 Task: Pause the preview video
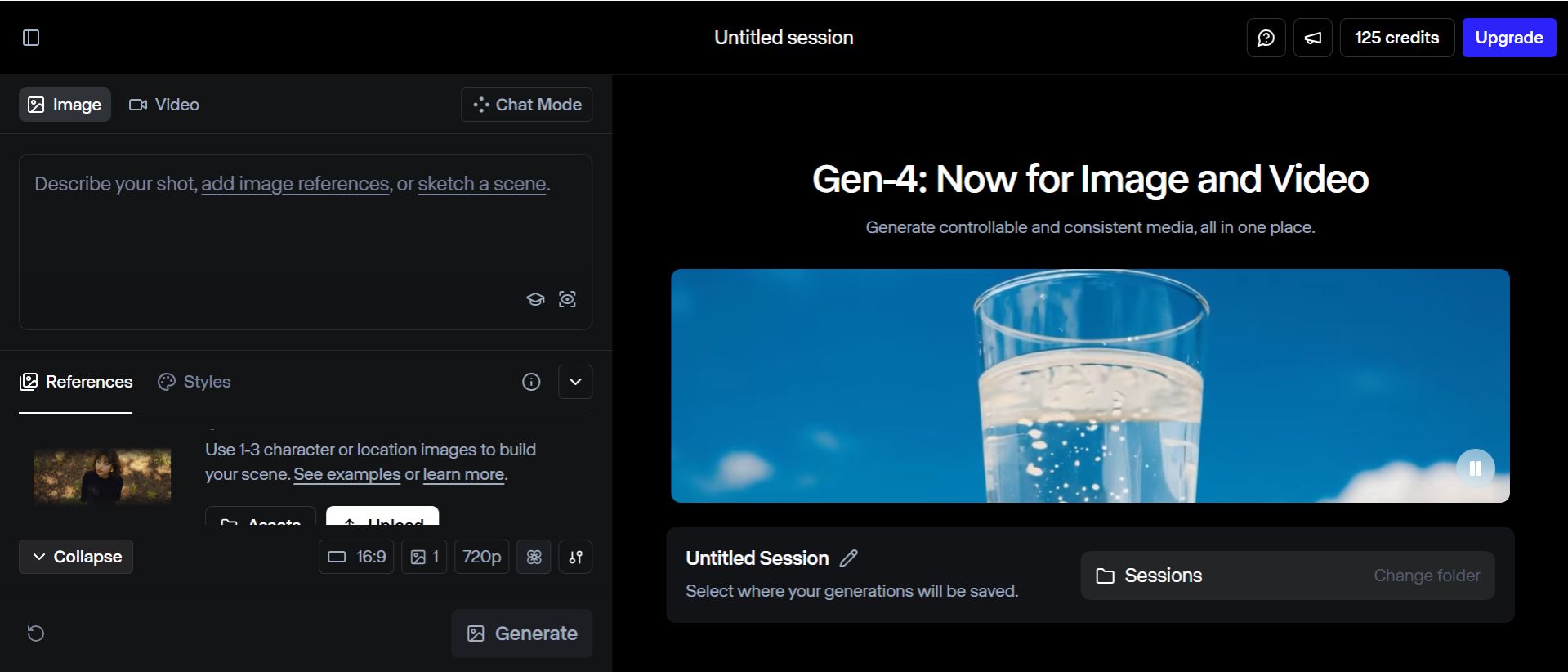1475,468
